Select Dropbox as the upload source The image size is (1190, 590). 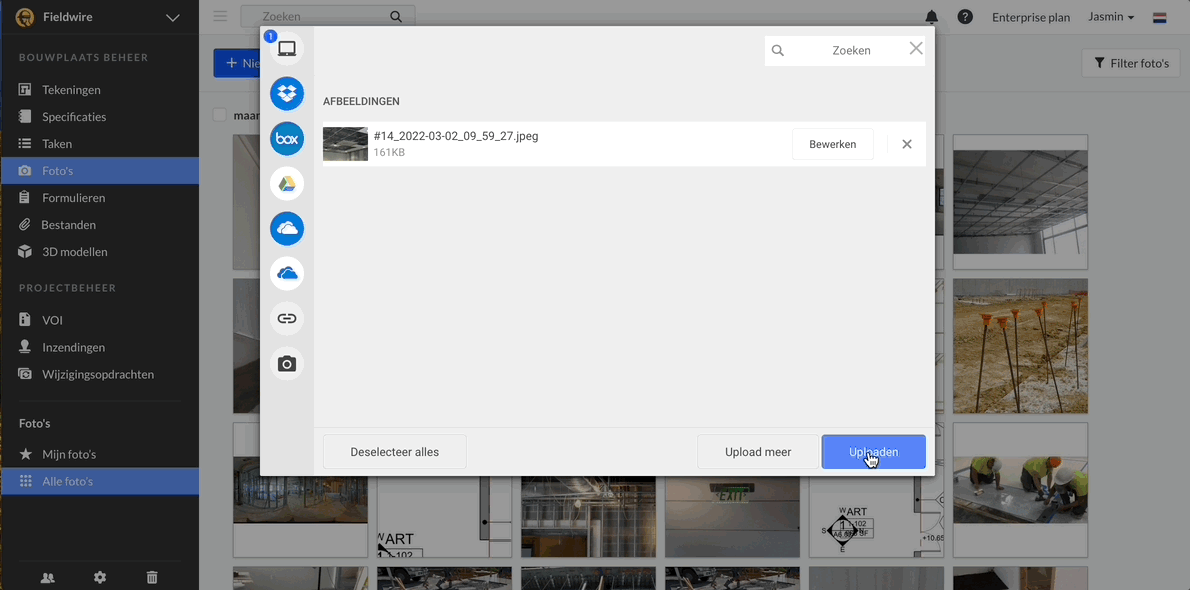[287, 93]
